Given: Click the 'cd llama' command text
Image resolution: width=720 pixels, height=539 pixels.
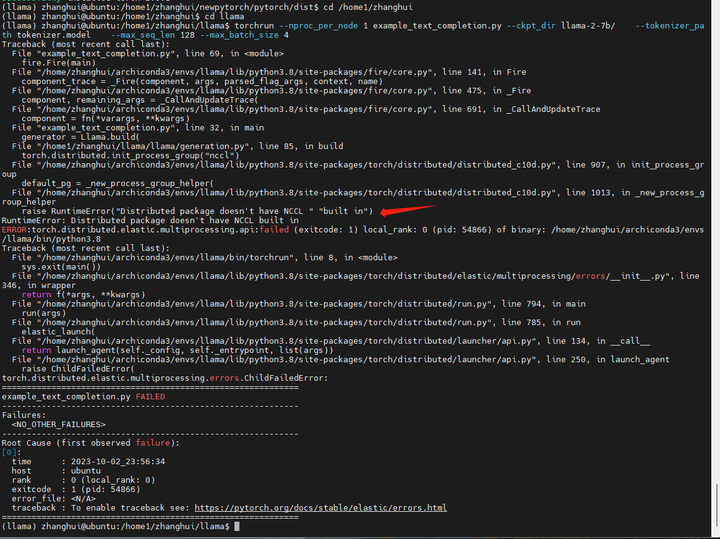Looking at the screenshot, I should (224, 17).
